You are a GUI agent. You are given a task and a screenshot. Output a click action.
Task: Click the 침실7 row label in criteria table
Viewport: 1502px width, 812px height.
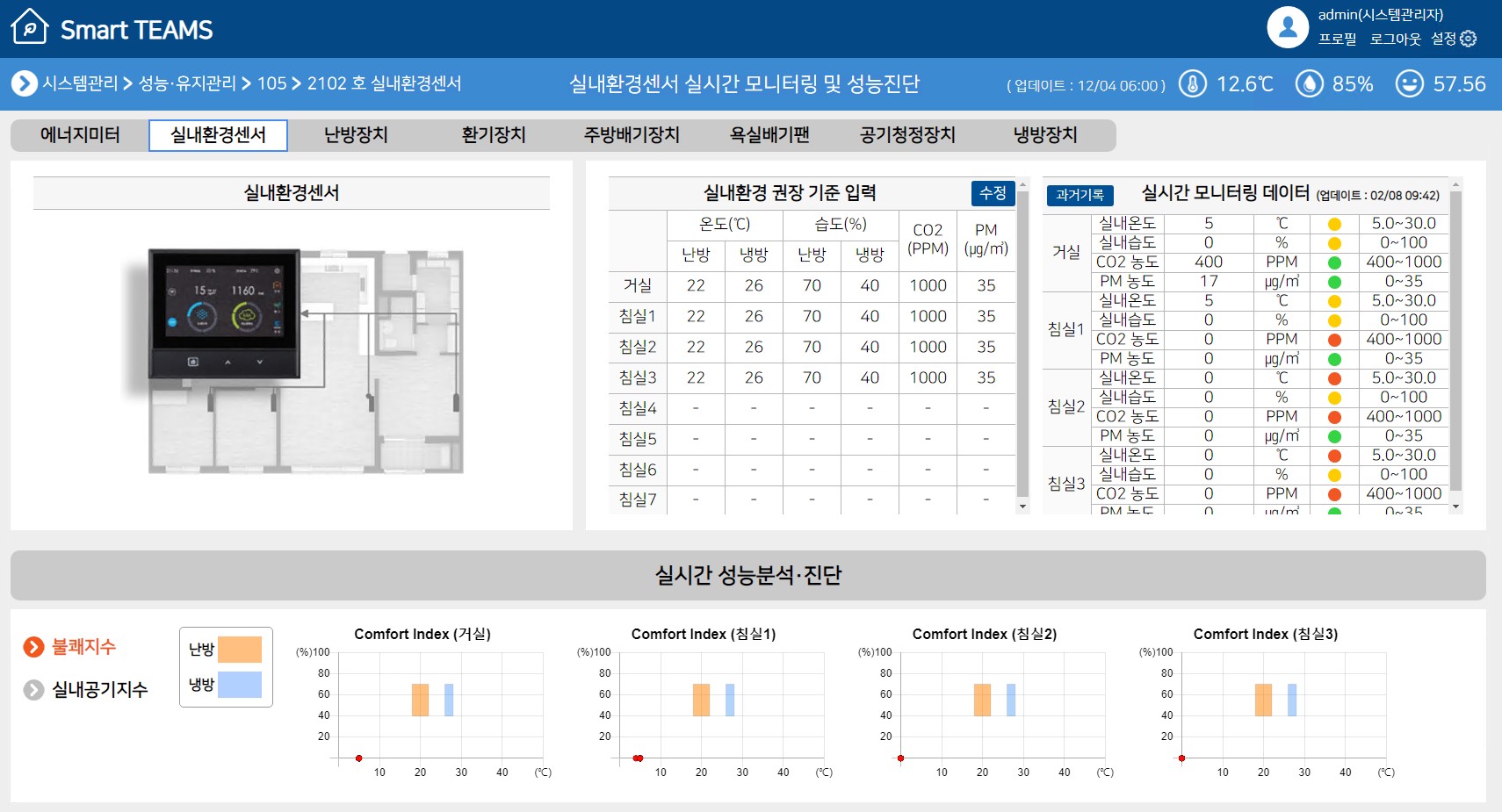638,499
